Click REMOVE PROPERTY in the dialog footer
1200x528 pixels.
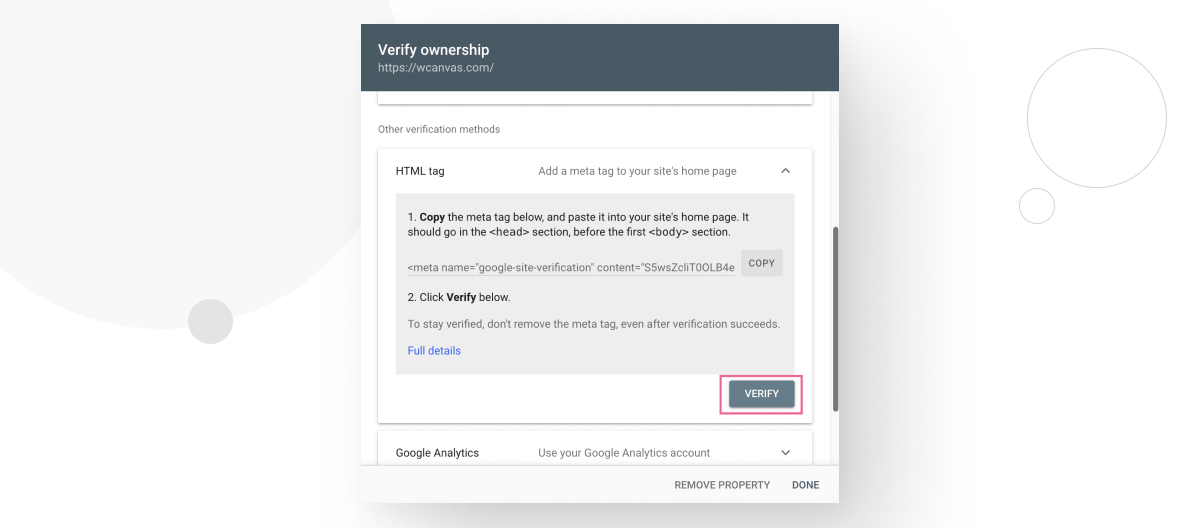tap(722, 485)
